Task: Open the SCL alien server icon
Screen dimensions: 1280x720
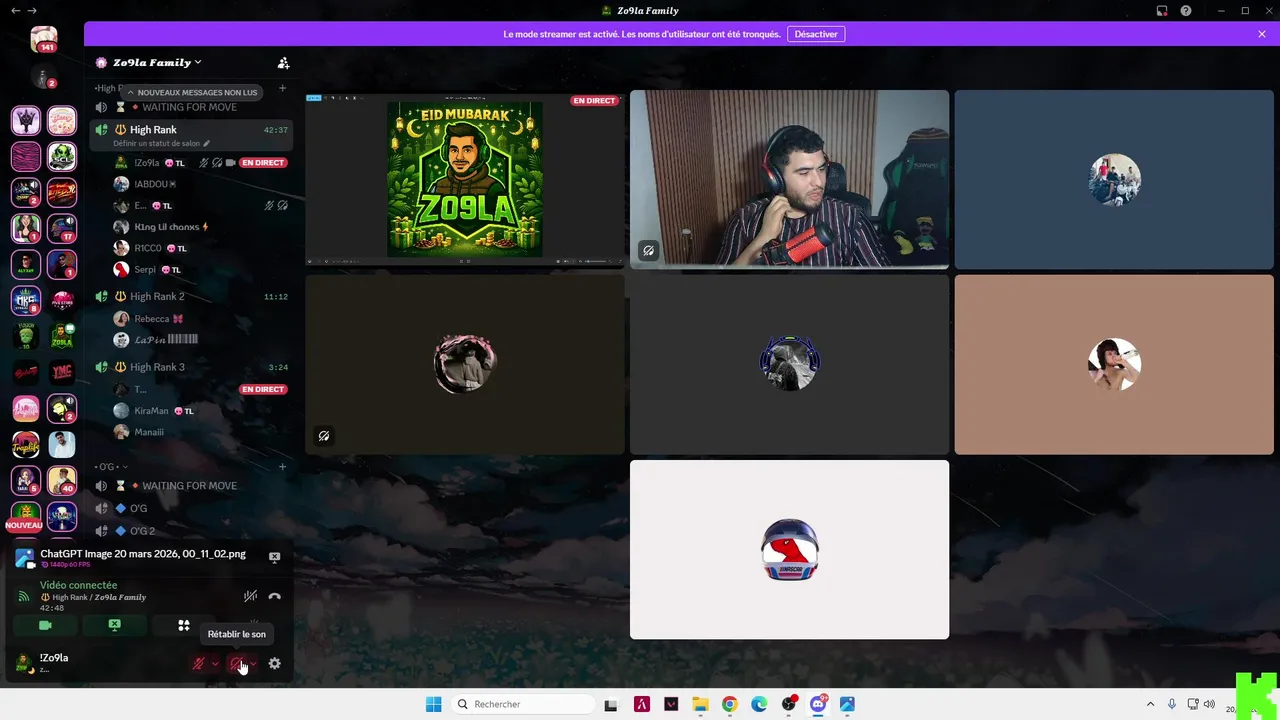Action: pyautogui.click(x=62, y=156)
